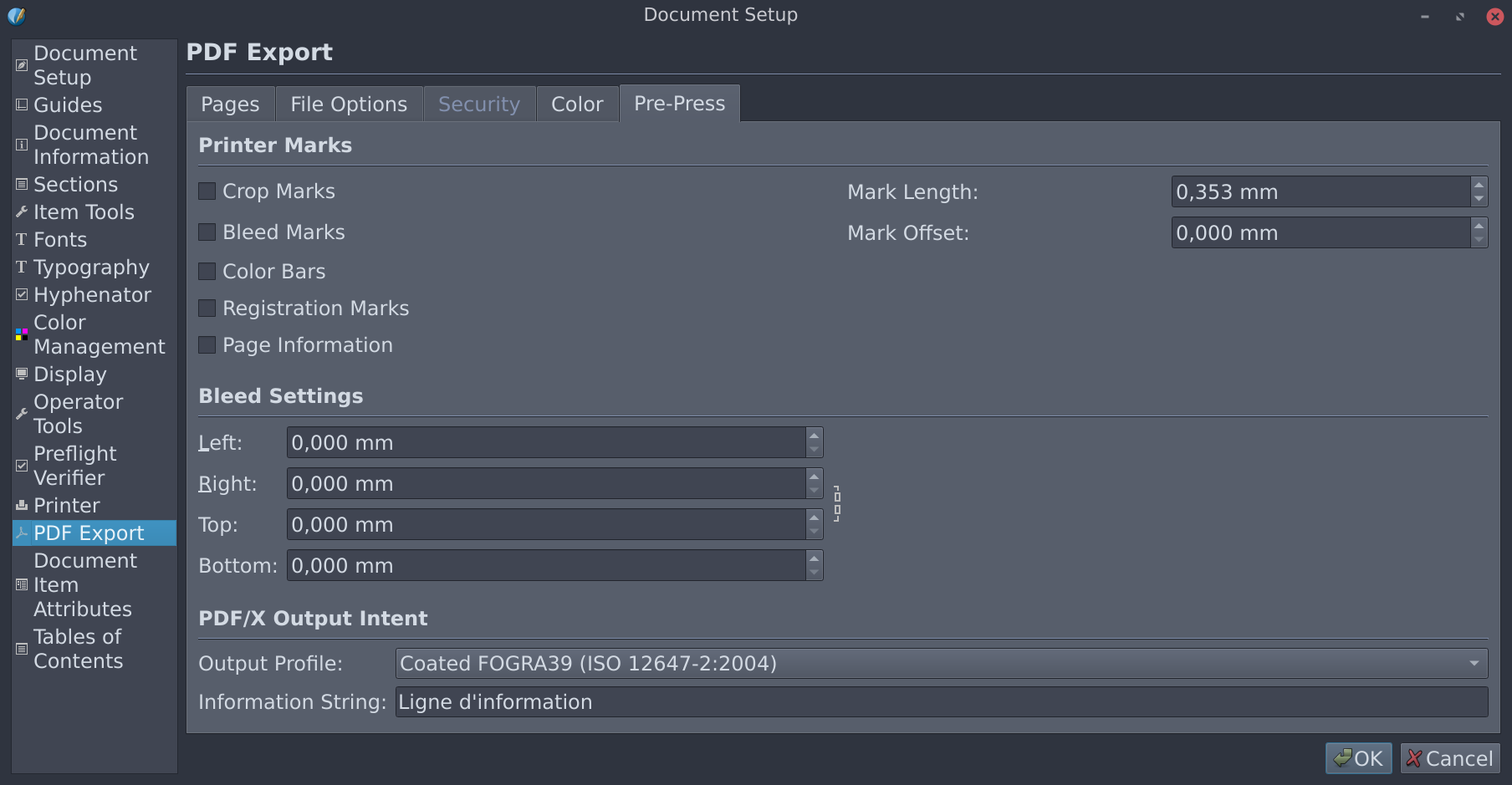Click the Document Information sidebar icon

tap(21, 144)
